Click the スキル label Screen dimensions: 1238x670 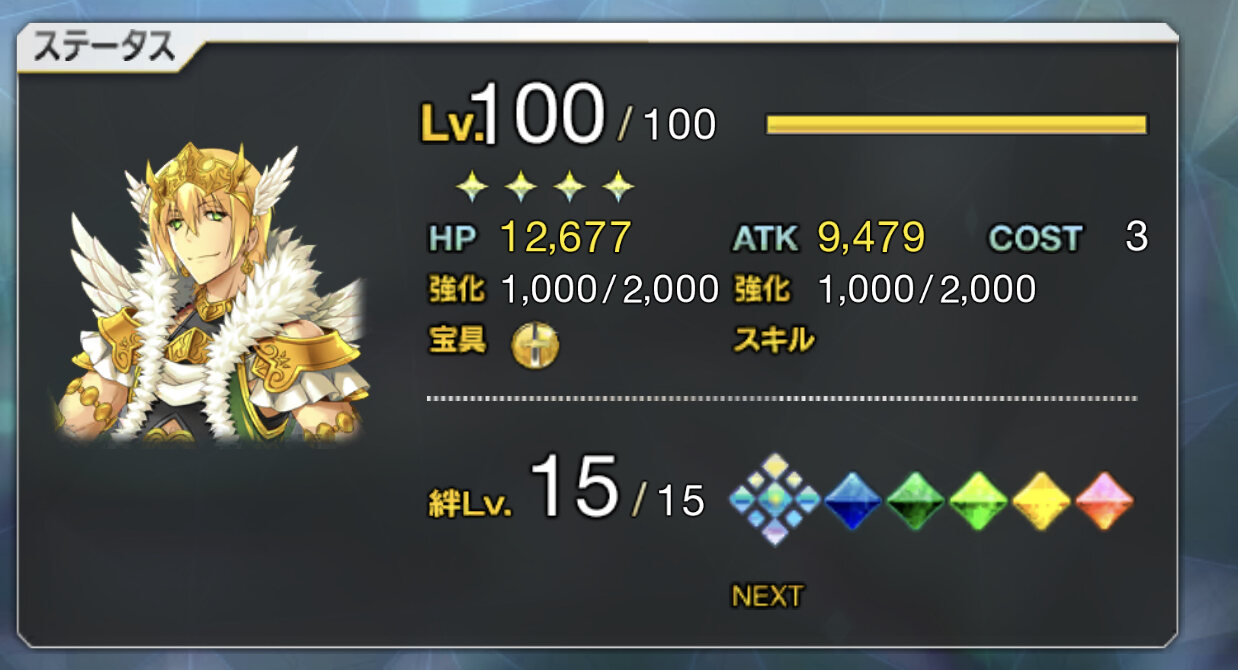point(774,340)
